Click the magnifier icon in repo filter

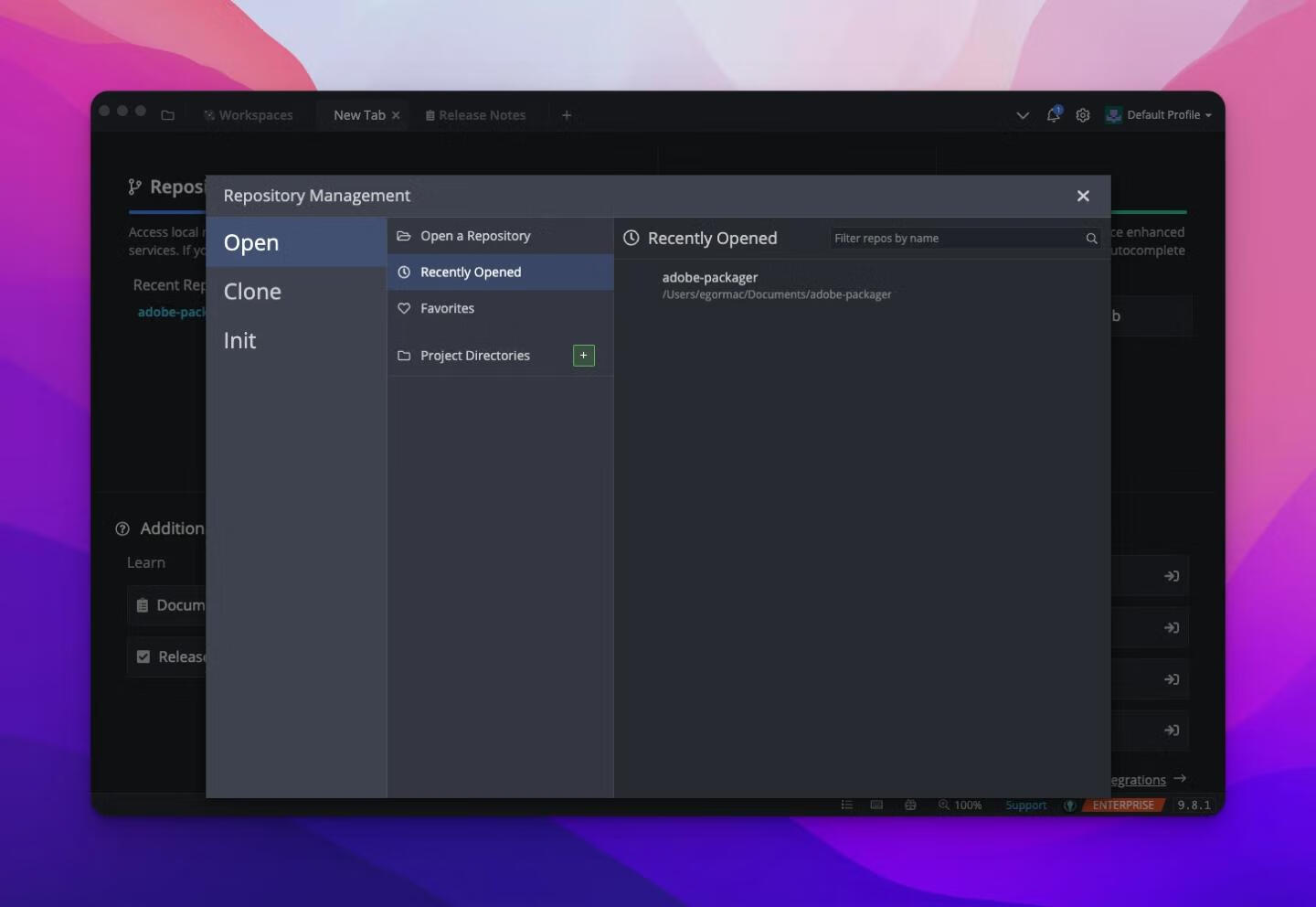1091,239
